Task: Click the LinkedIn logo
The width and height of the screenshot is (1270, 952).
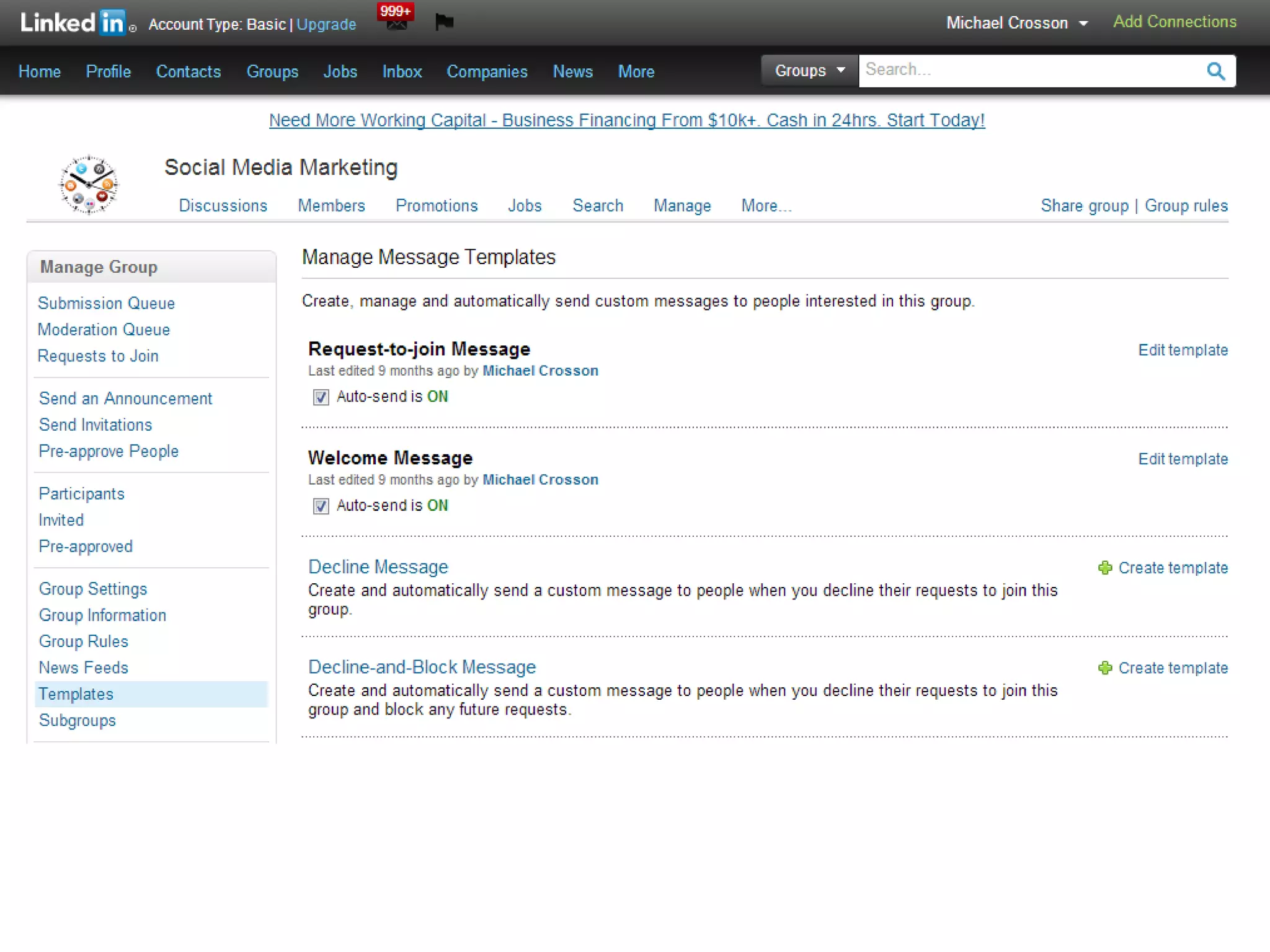Action: (x=73, y=23)
